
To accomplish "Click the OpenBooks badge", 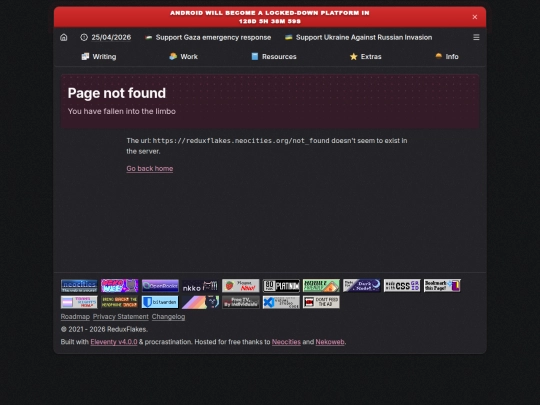I will (x=160, y=286).
